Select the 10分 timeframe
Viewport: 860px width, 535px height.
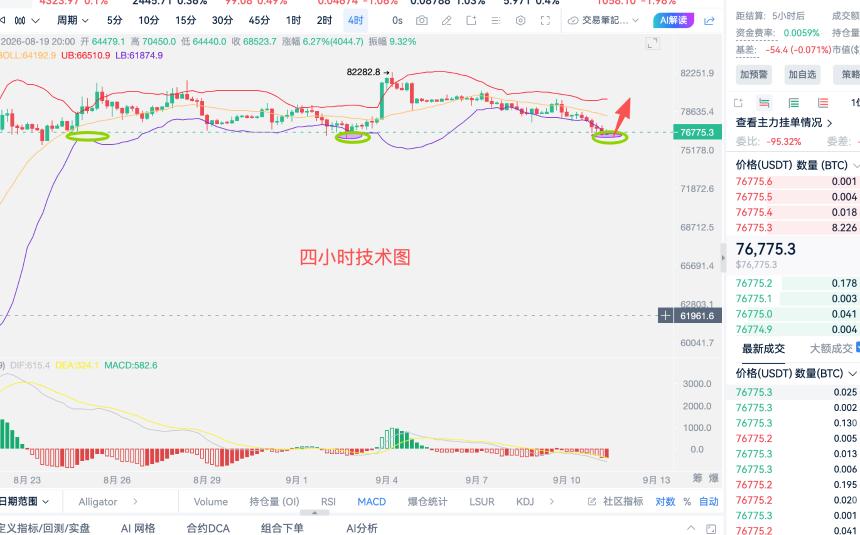coord(149,20)
